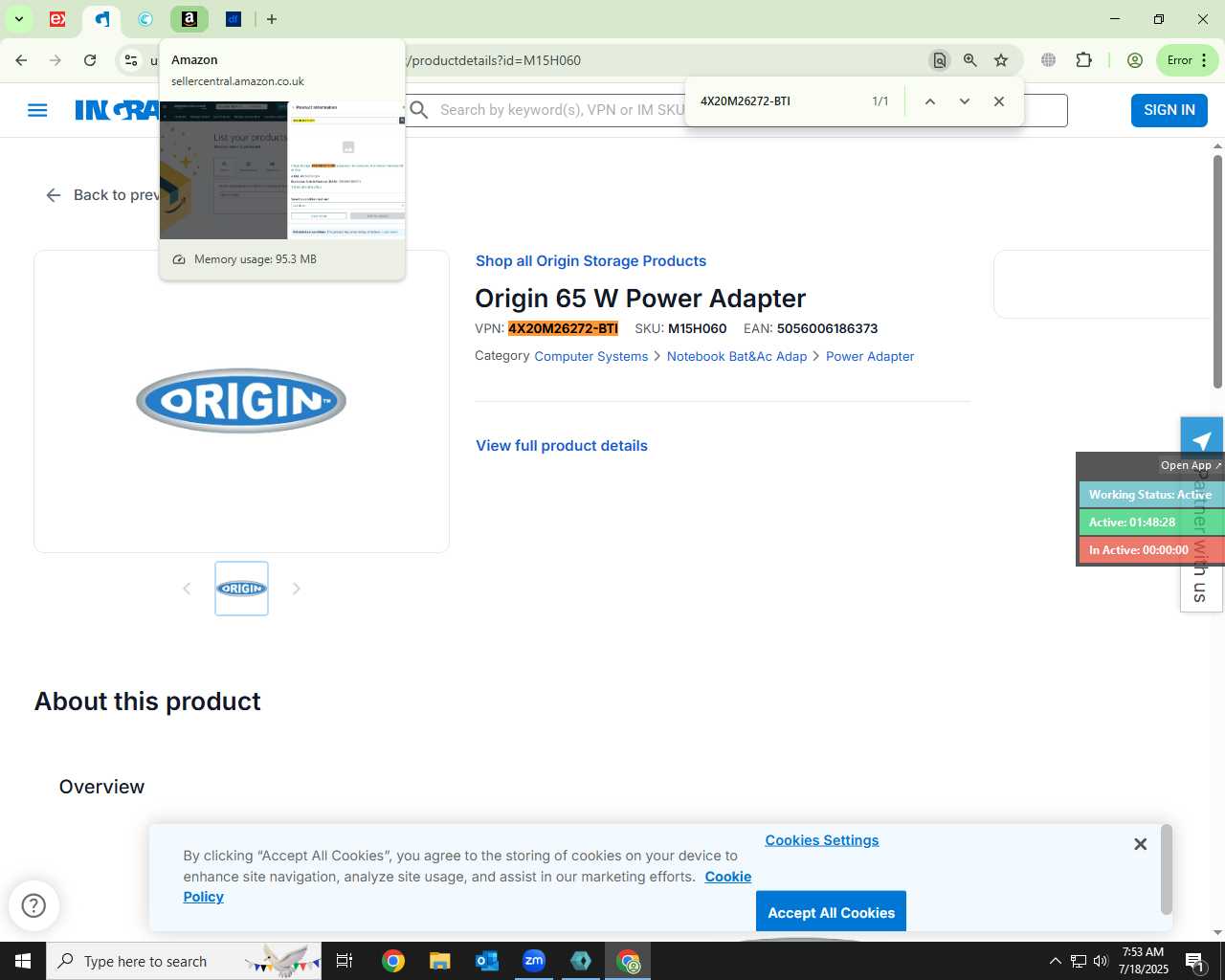Select the Origin logo thumbnail image
Screen dimensions: 1225x980
[x=241, y=589]
